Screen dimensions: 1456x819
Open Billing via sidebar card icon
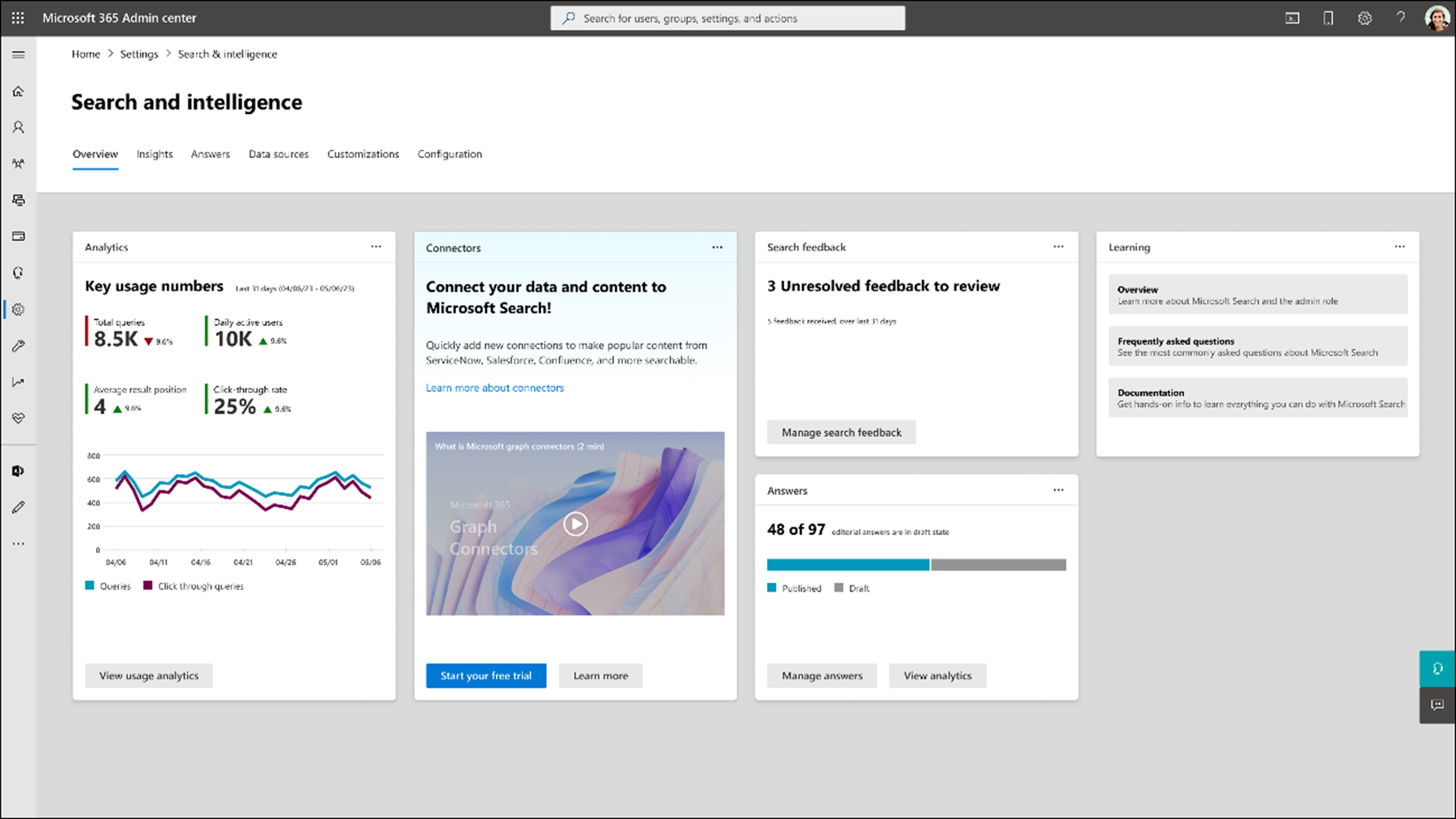18,236
